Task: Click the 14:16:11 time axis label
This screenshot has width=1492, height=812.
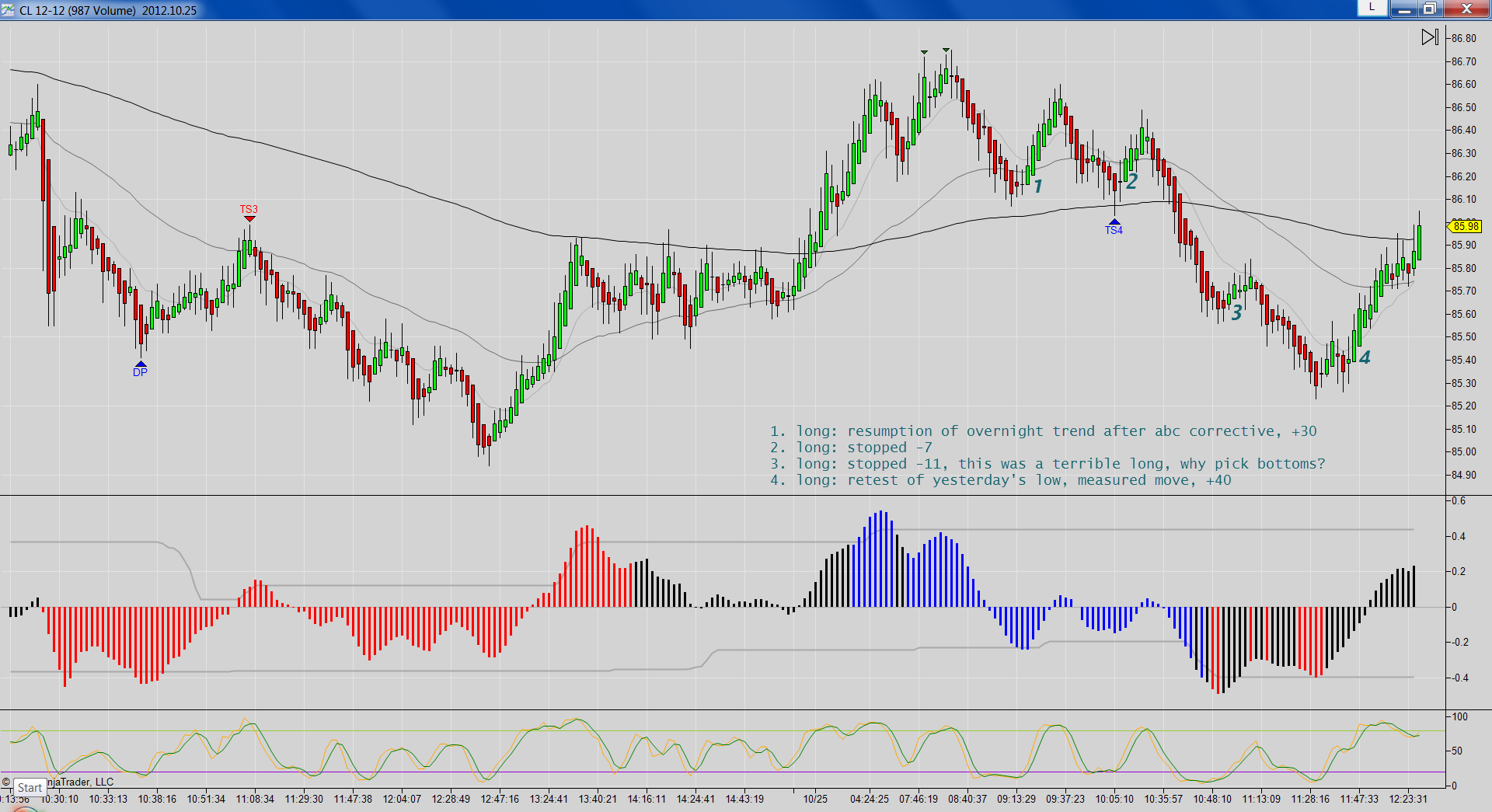Action: pyautogui.click(x=647, y=799)
